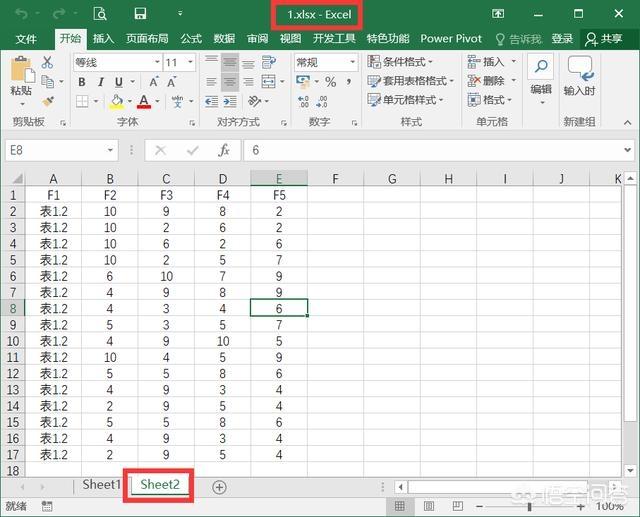Toggle Bold formatting
Viewport: 640px width, 517px height.
pyautogui.click(x=82, y=82)
